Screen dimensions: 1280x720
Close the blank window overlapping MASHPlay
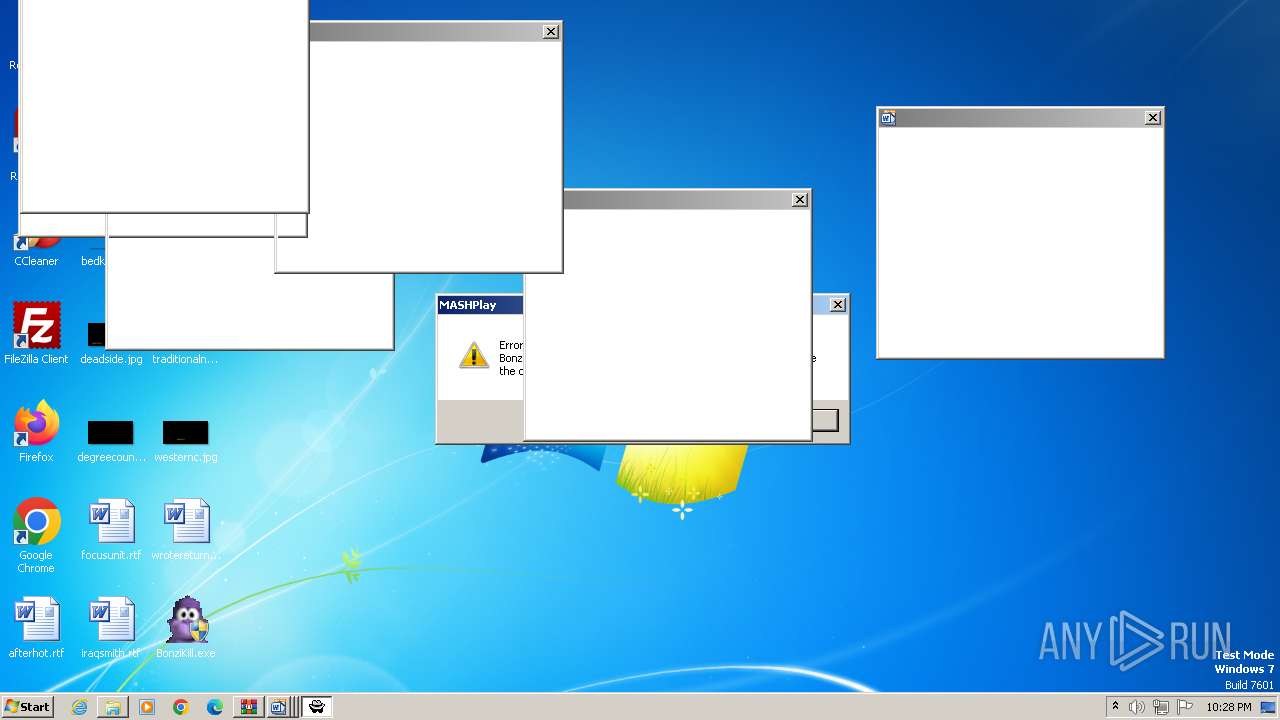[800, 200]
